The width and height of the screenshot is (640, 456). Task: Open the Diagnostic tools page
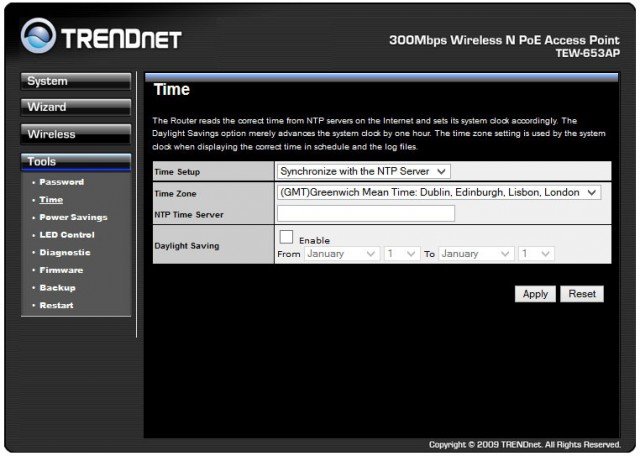click(x=65, y=252)
